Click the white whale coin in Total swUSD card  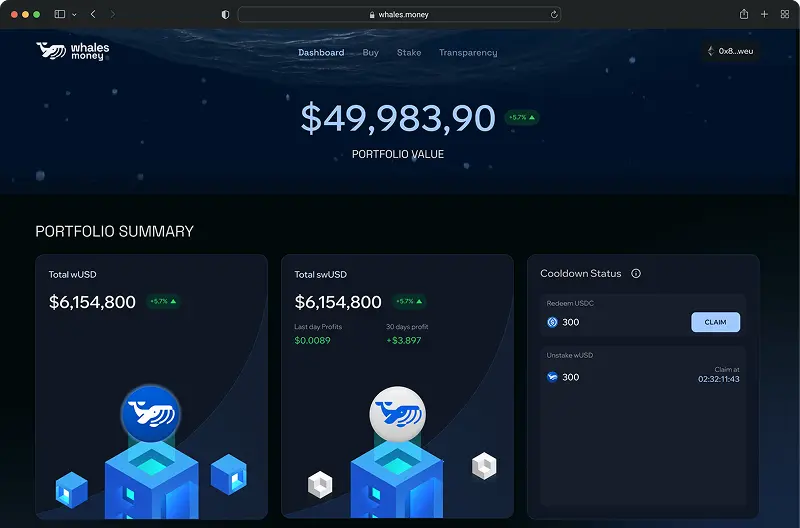(x=397, y=414)
